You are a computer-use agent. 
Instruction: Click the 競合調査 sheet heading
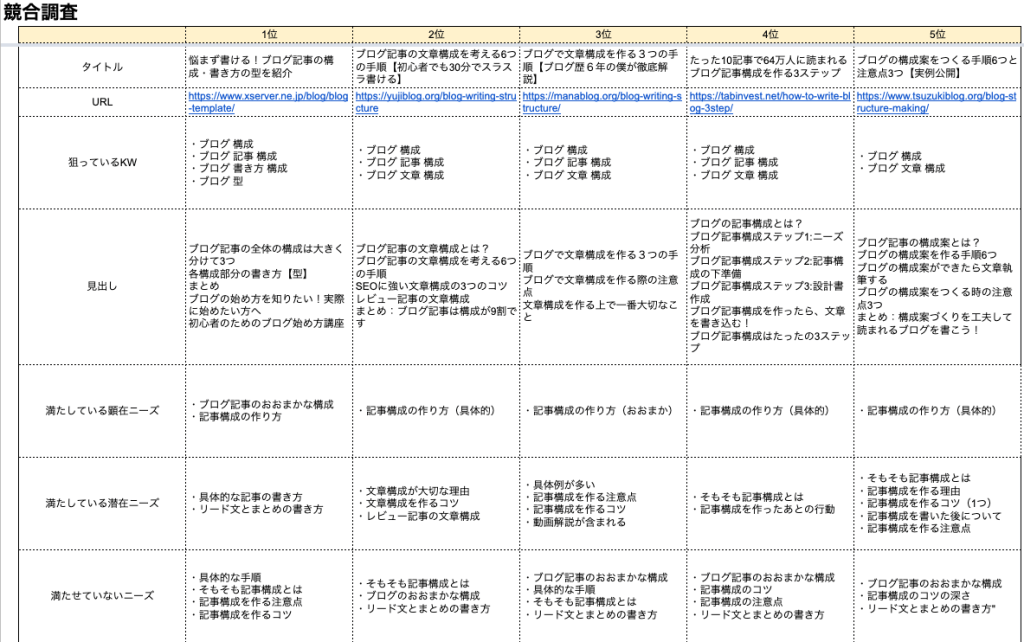pyautogui.click(x=40, y=12)
